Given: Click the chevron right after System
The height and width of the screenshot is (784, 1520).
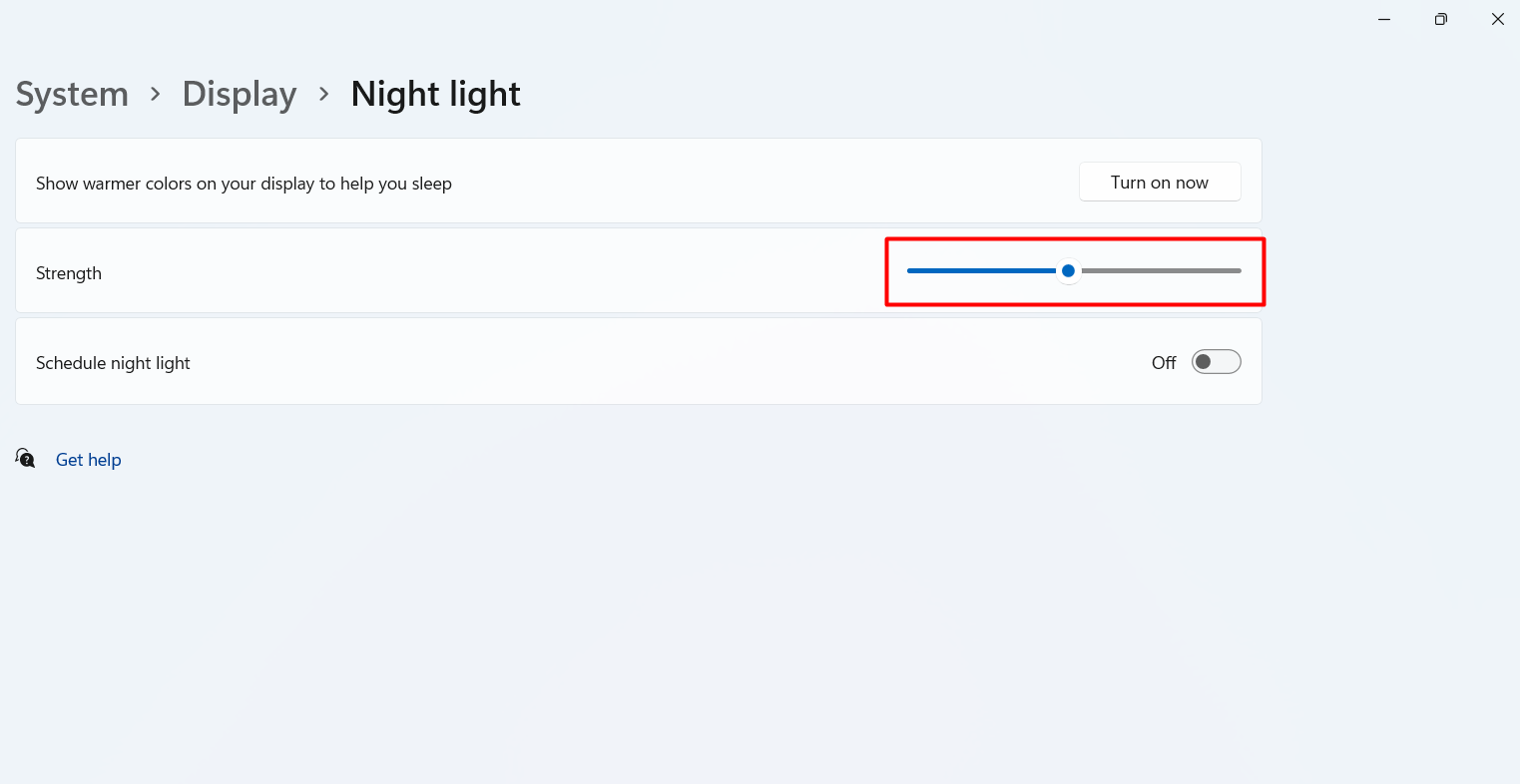Looking at the screenshot, I should [x=156, y=94].
